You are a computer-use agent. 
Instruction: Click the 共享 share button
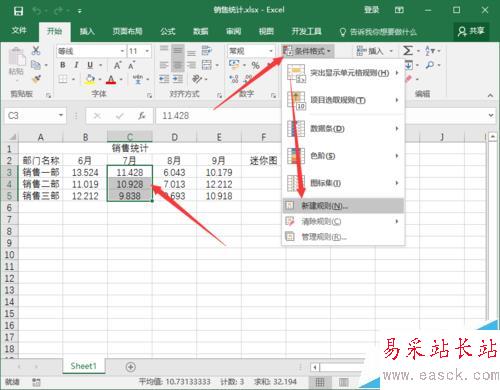(x=471, y=32)
